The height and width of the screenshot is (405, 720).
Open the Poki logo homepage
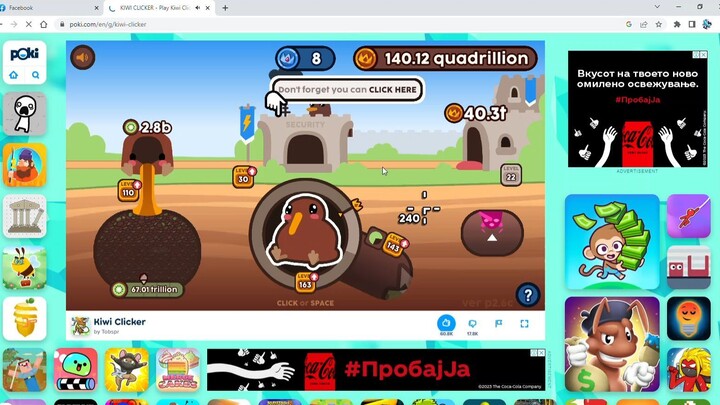coord(25,54)
